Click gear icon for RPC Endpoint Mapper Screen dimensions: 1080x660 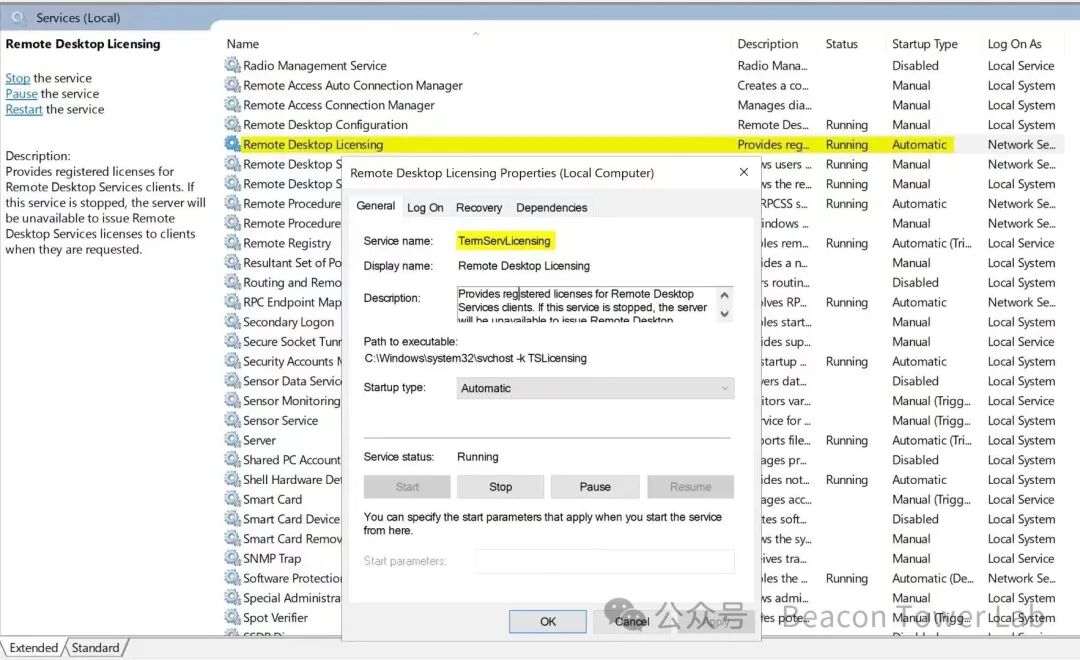[232, 302]
